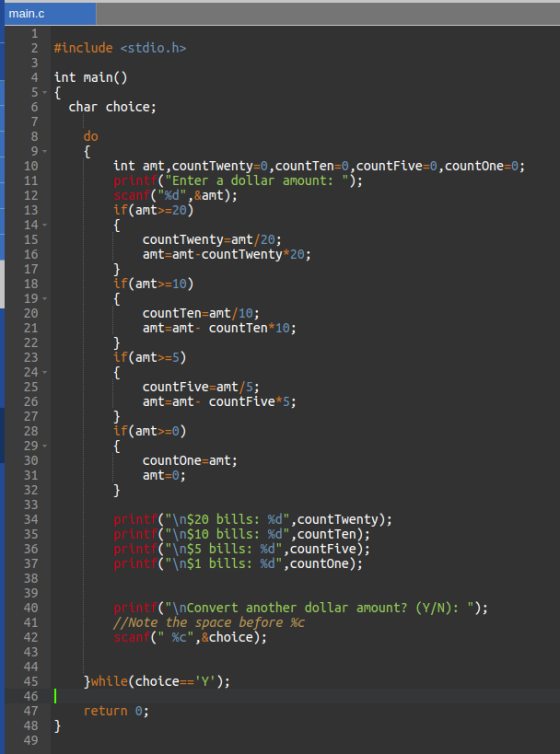Collapse the fold arrow at line 14
This screenshot has height=754, width=560.
pyautogui.click(x=44, y=225)
